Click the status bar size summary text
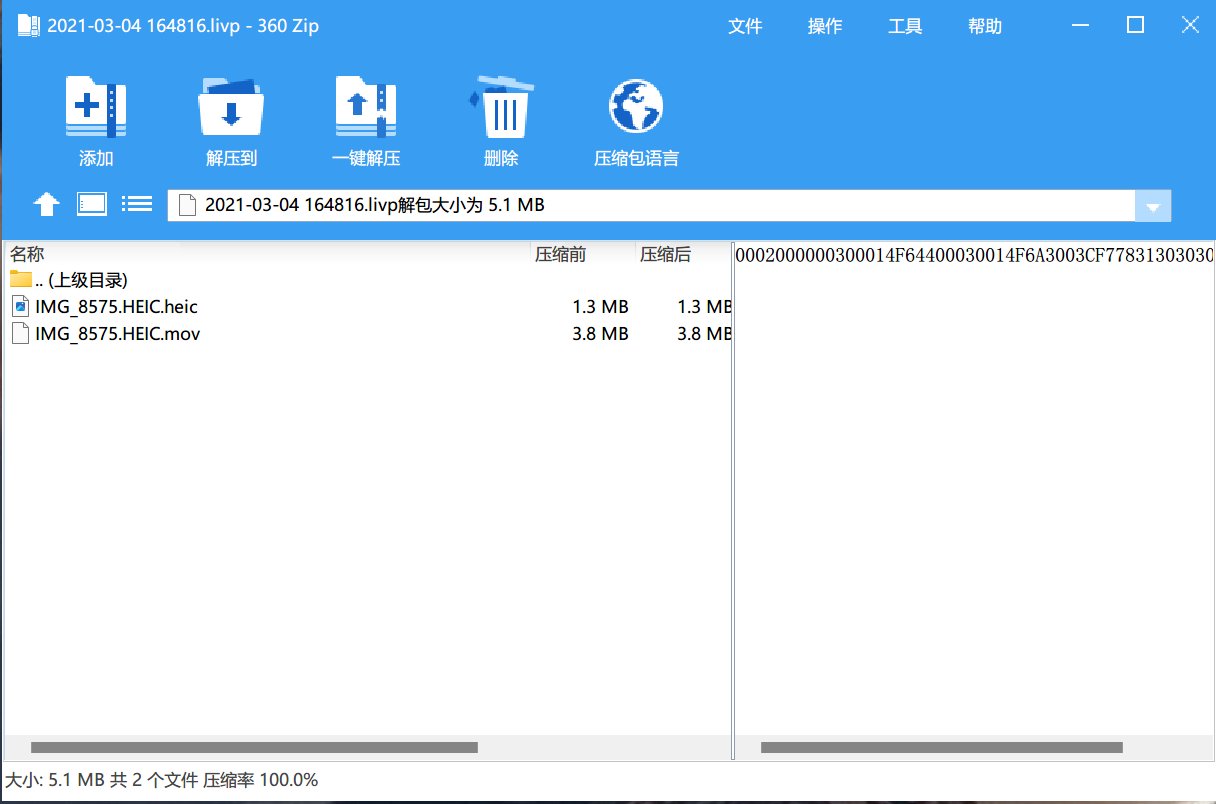The width and height of the screenshot is (1216, 804). coord(162,779)
